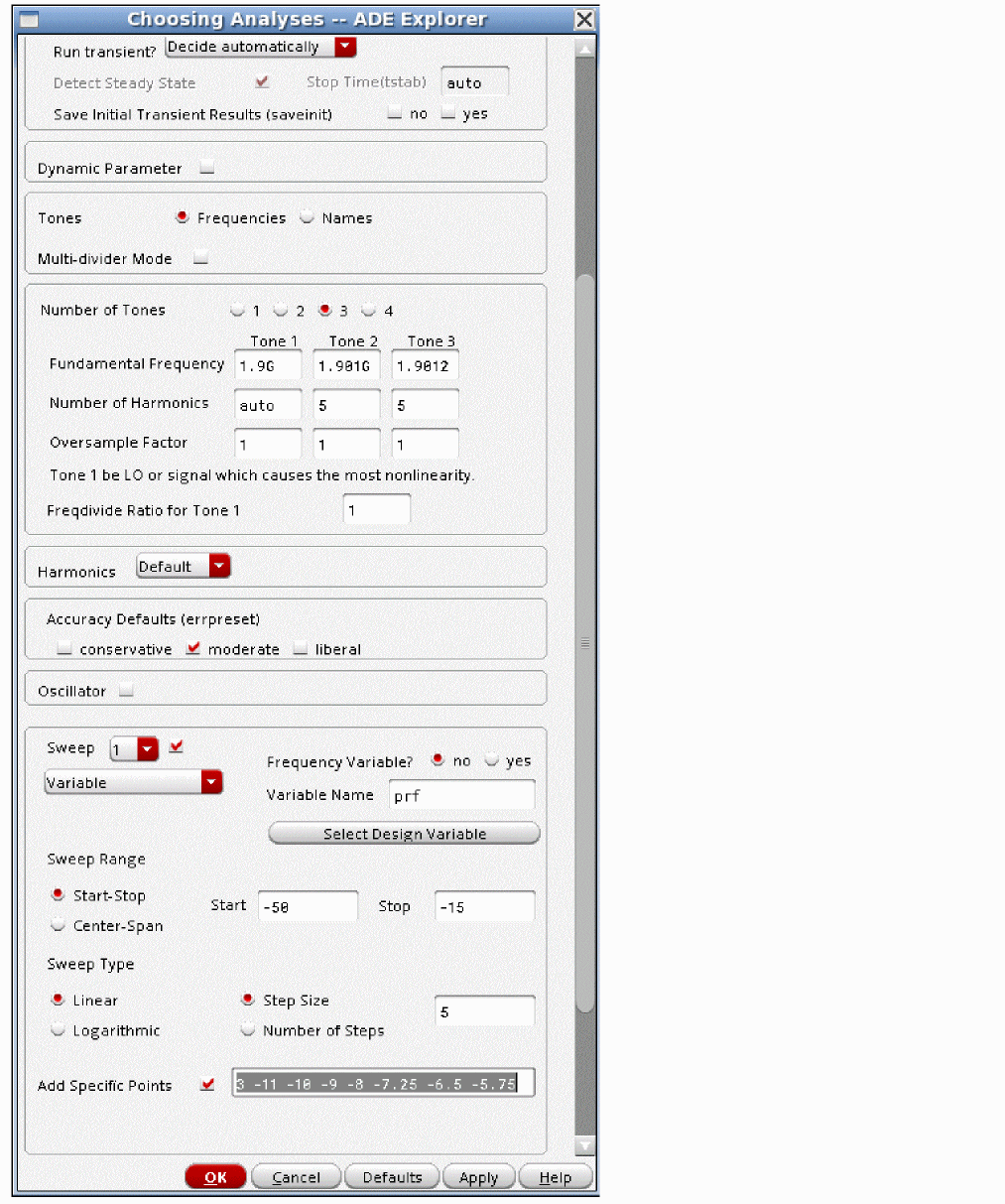This screenshot has height=1204, width=1005.
Task: Click the window menu icon in title bar
Action: (x=29, y=20)
